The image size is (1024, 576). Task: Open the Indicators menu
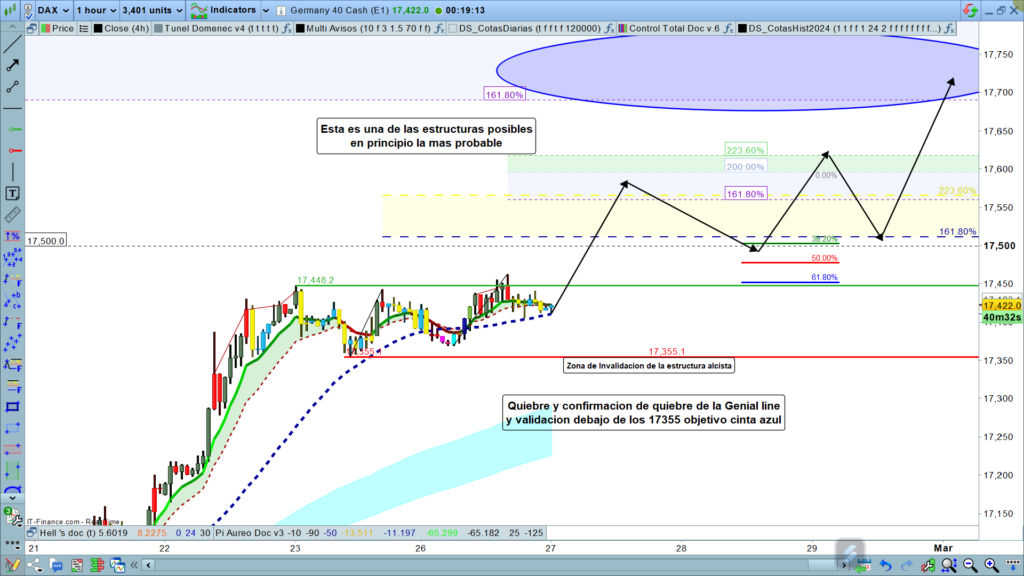pyautogui.click(x=226, y=10)
